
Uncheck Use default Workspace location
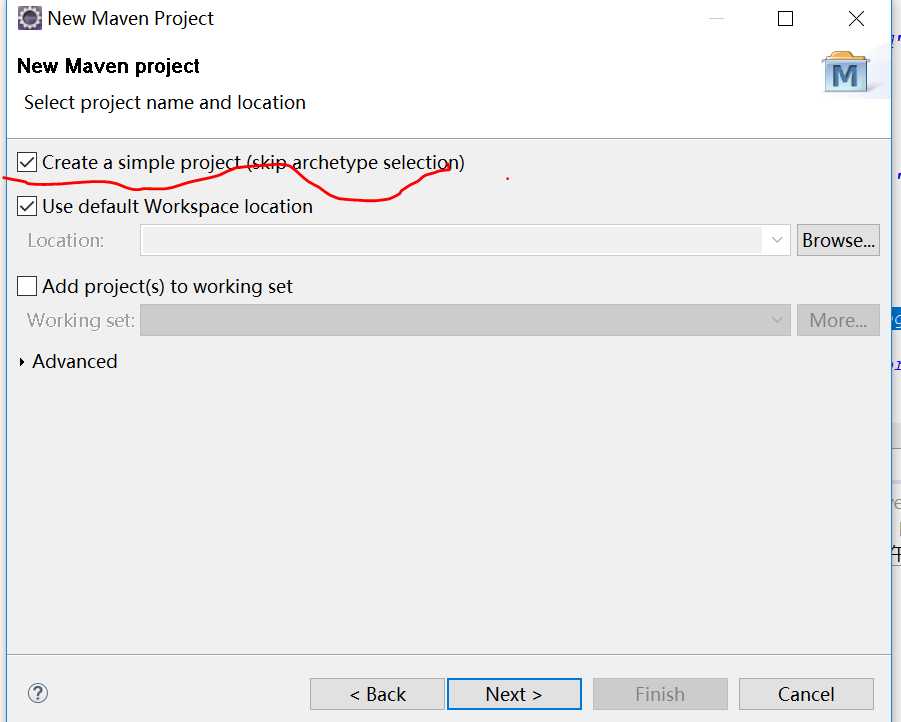pos(27,206)
